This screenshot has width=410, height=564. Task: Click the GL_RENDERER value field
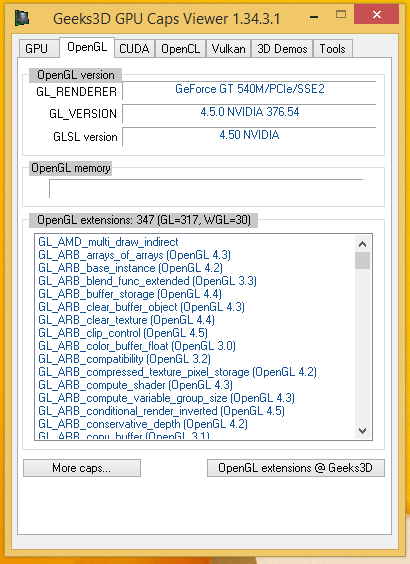tap(249, 90)
